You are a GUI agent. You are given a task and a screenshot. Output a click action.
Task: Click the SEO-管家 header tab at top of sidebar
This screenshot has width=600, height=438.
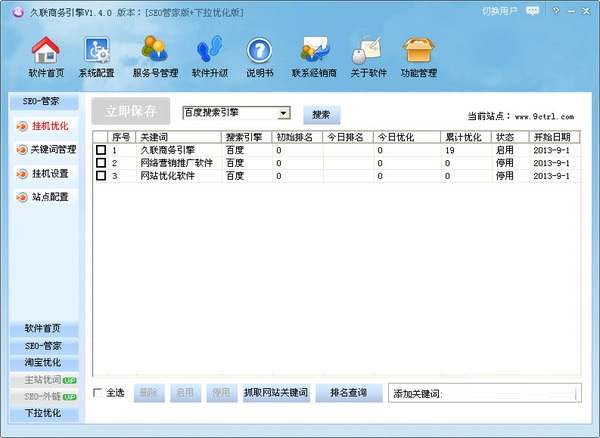tap(44, 101)
